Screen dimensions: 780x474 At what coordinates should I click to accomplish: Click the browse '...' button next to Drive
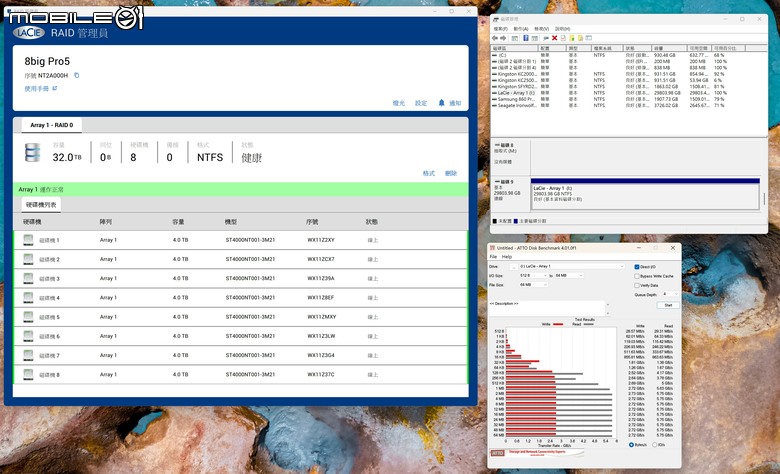click(513, 267)
